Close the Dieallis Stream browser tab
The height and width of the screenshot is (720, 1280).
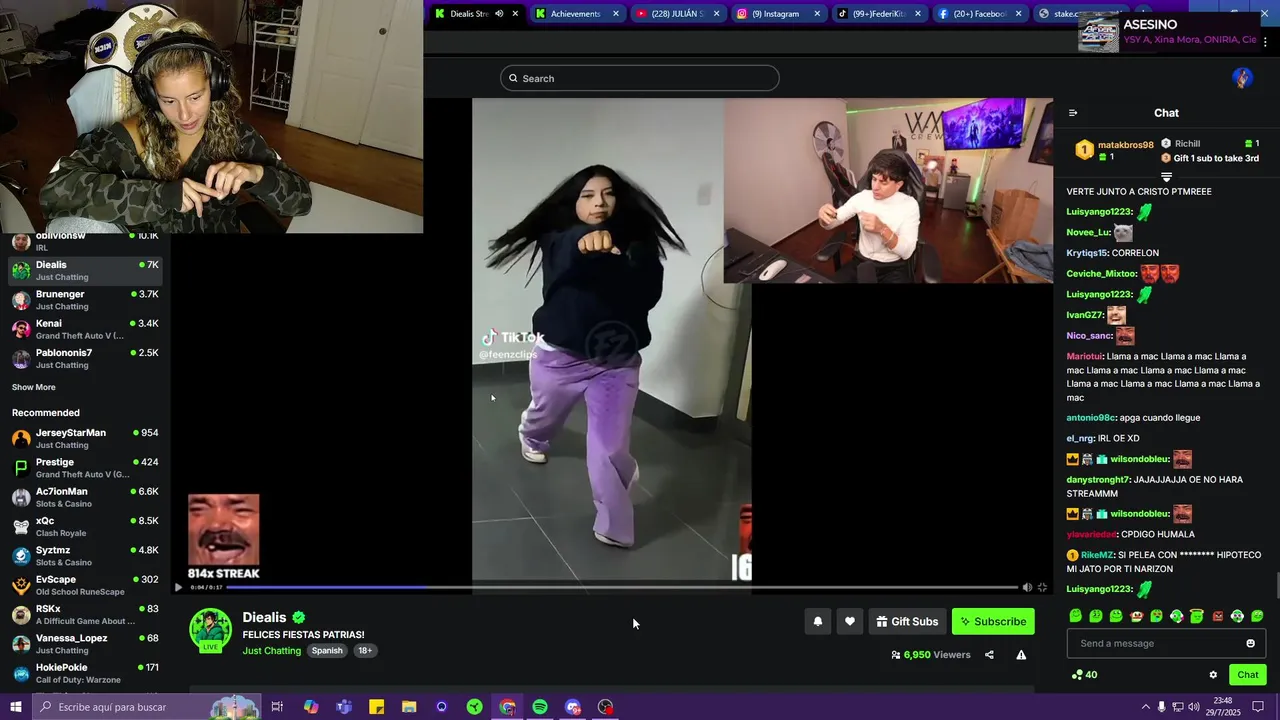click(x=515, y=14)
